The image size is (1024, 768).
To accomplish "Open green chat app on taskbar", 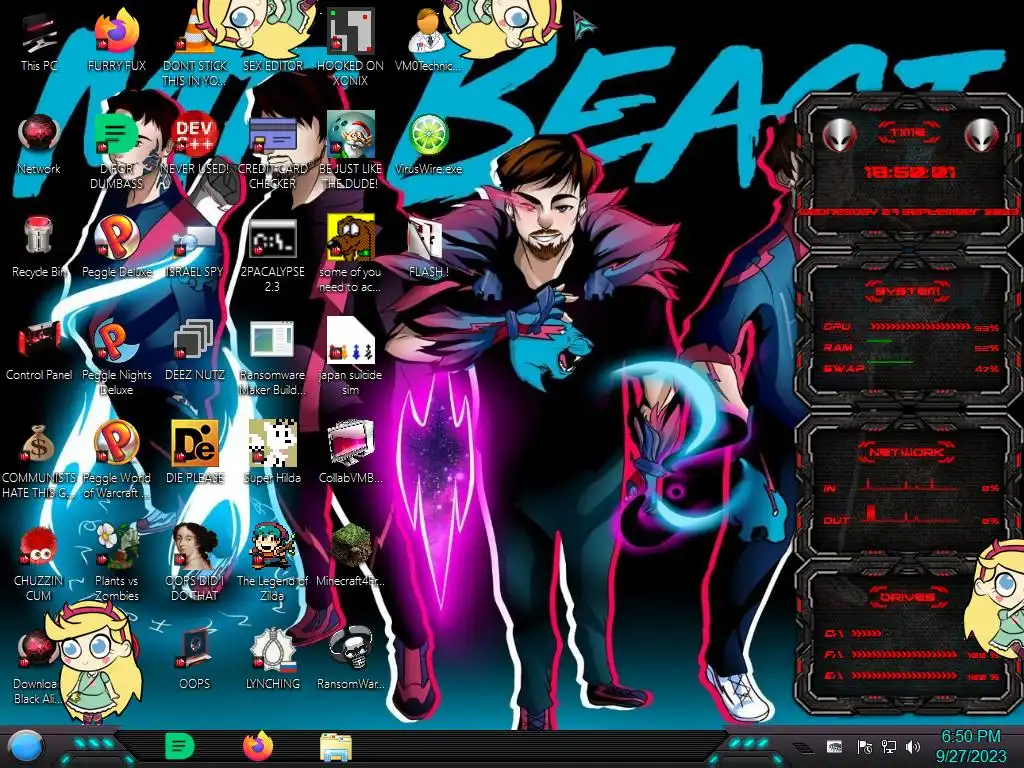I will coord(180,746).
